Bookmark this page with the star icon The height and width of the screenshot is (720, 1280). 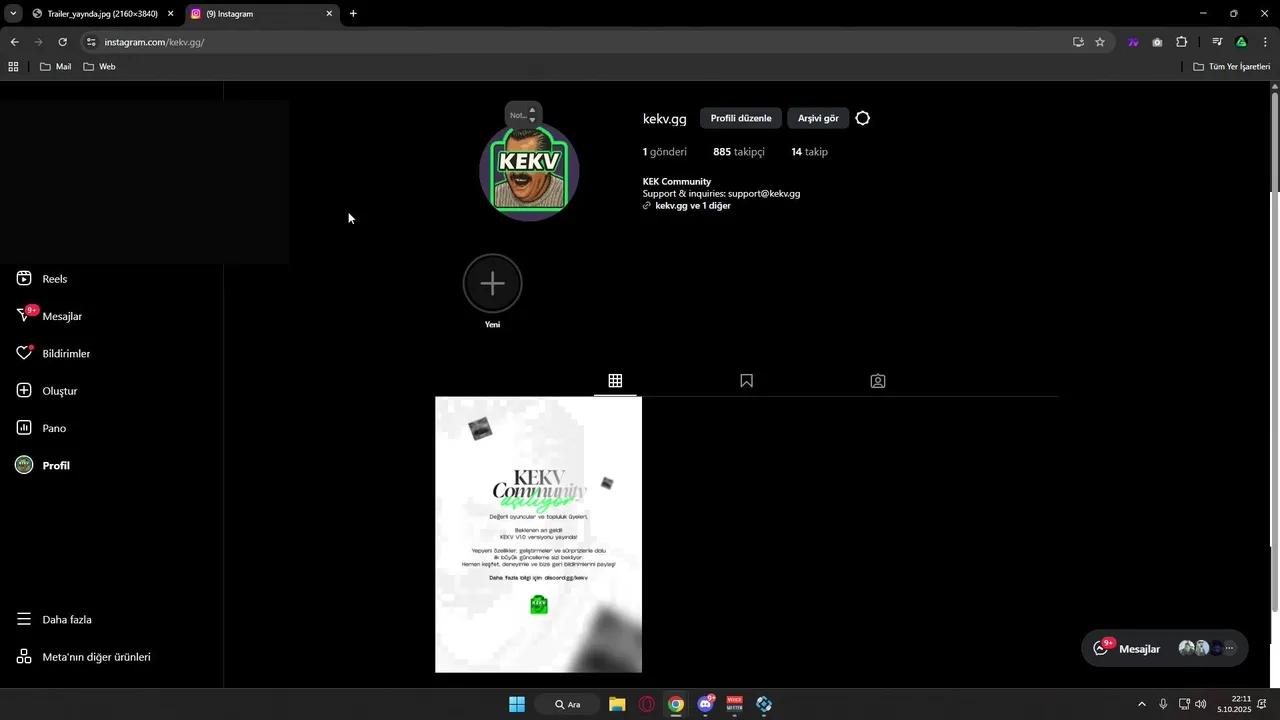[x=1100, y=42]
